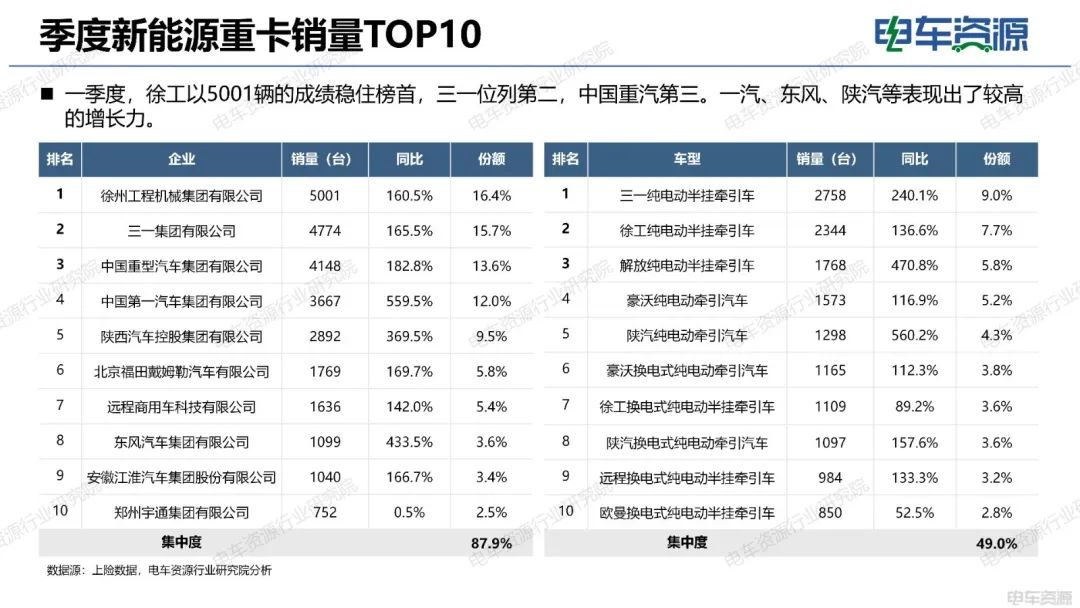1080x608 pixels.
Task: Select the 559.5% year-over-year value
Action: pos(409,301)
